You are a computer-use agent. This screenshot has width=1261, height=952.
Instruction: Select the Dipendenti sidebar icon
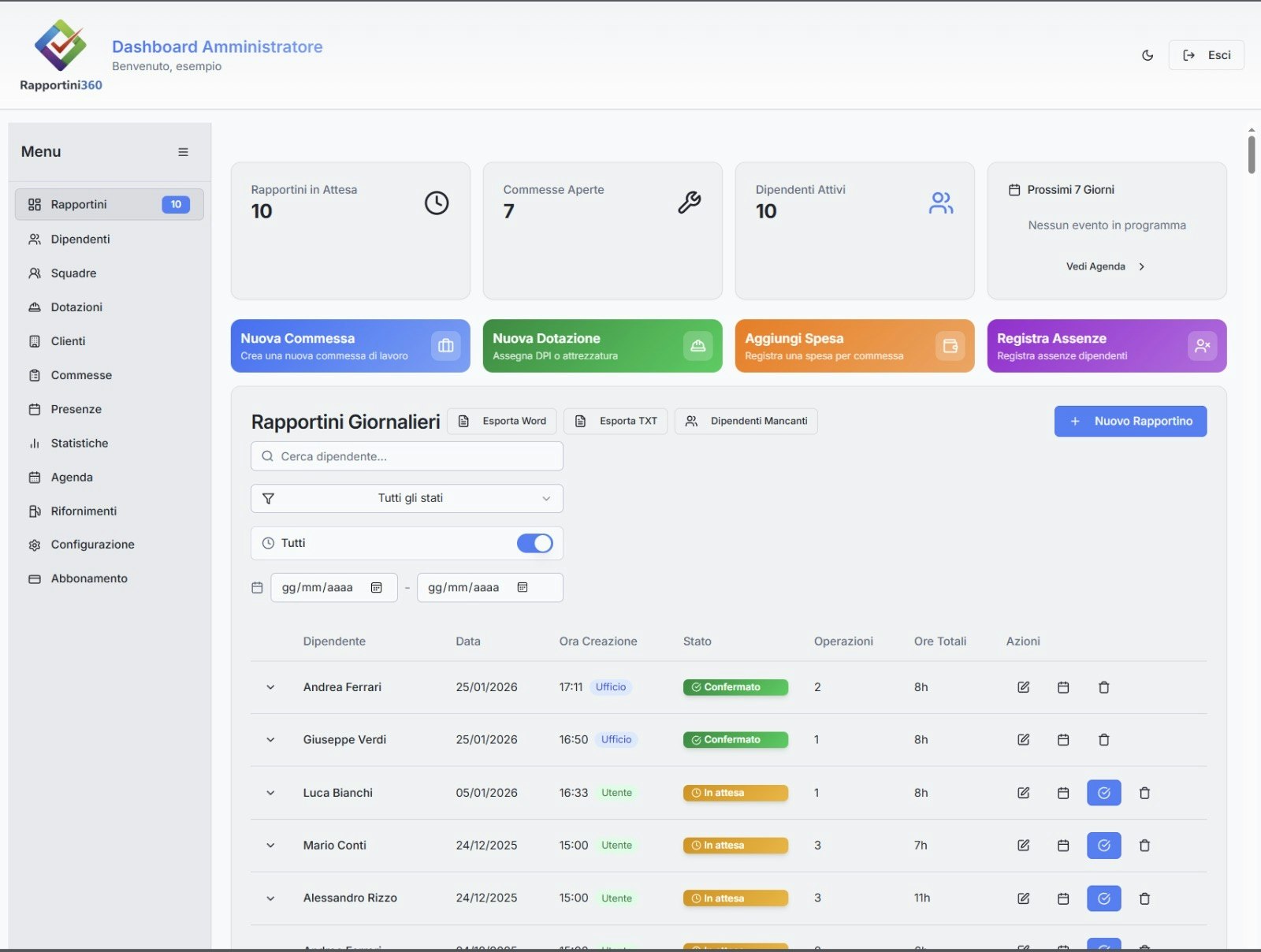click(x=35, y=239)
